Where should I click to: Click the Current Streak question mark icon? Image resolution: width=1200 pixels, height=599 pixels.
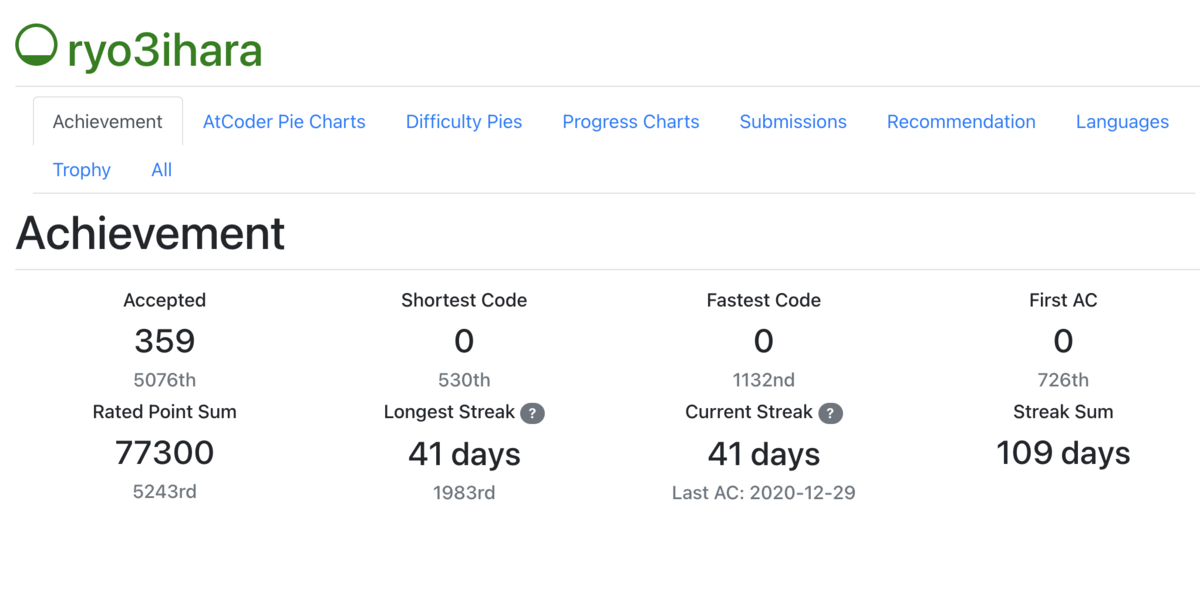pyautogui.click(x=830, y=413)
